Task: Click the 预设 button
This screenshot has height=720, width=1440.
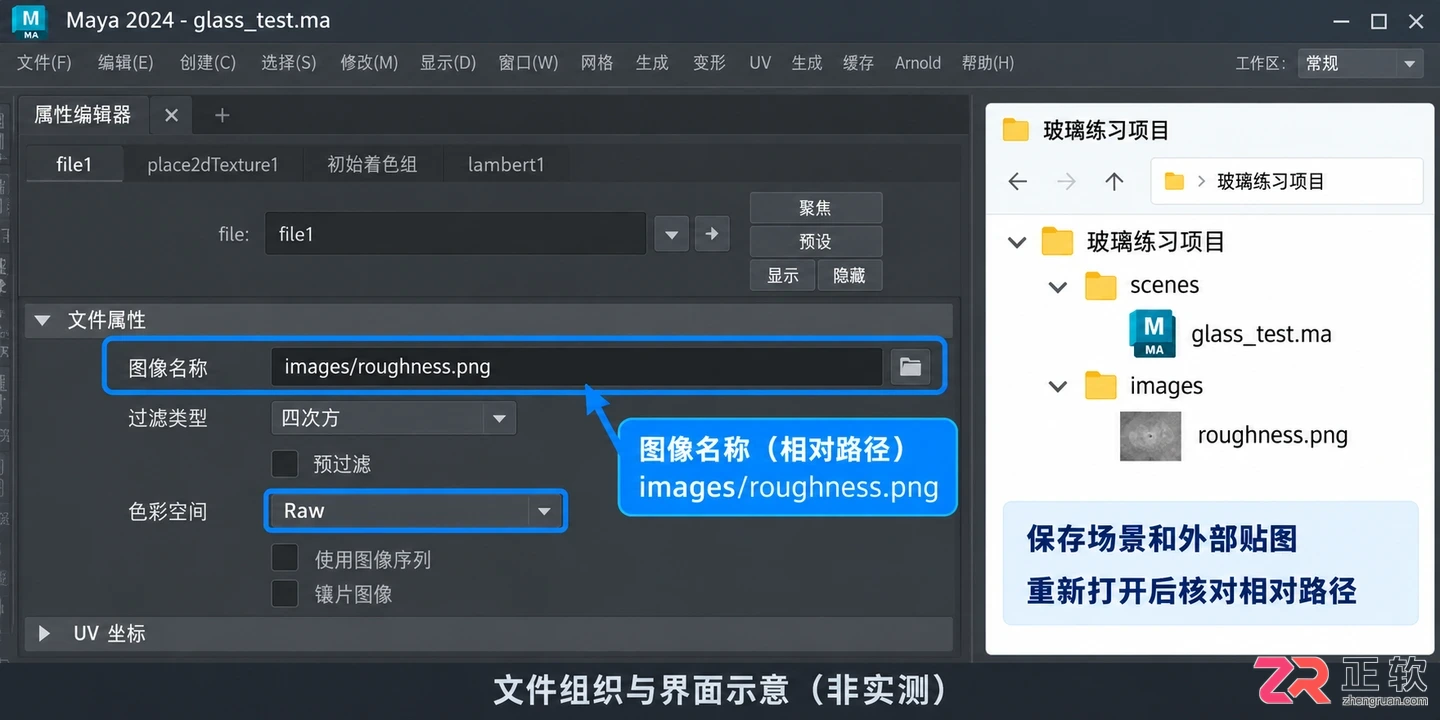Action: pyautogui.click(x=816, y=241)
